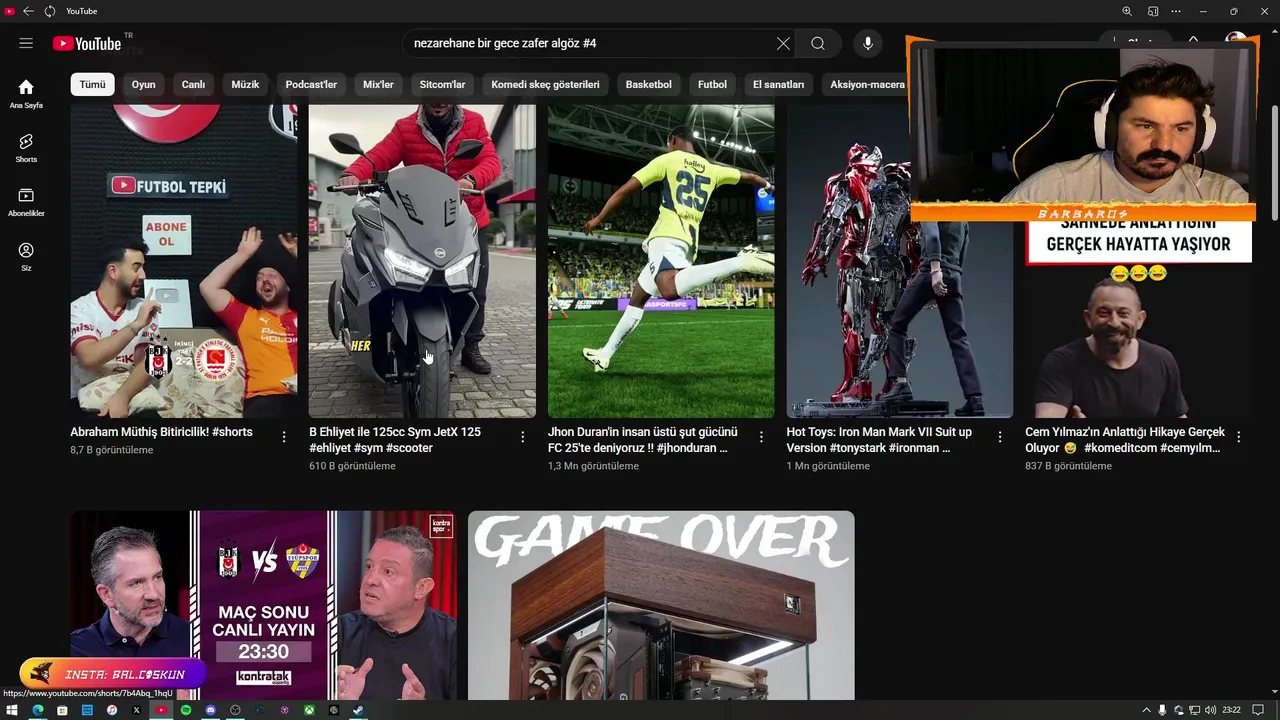The image size is (1280, 720).
Task: Open options for the Sym JetX 125 short
Action: pyautogui.click(x=522, y=437)
